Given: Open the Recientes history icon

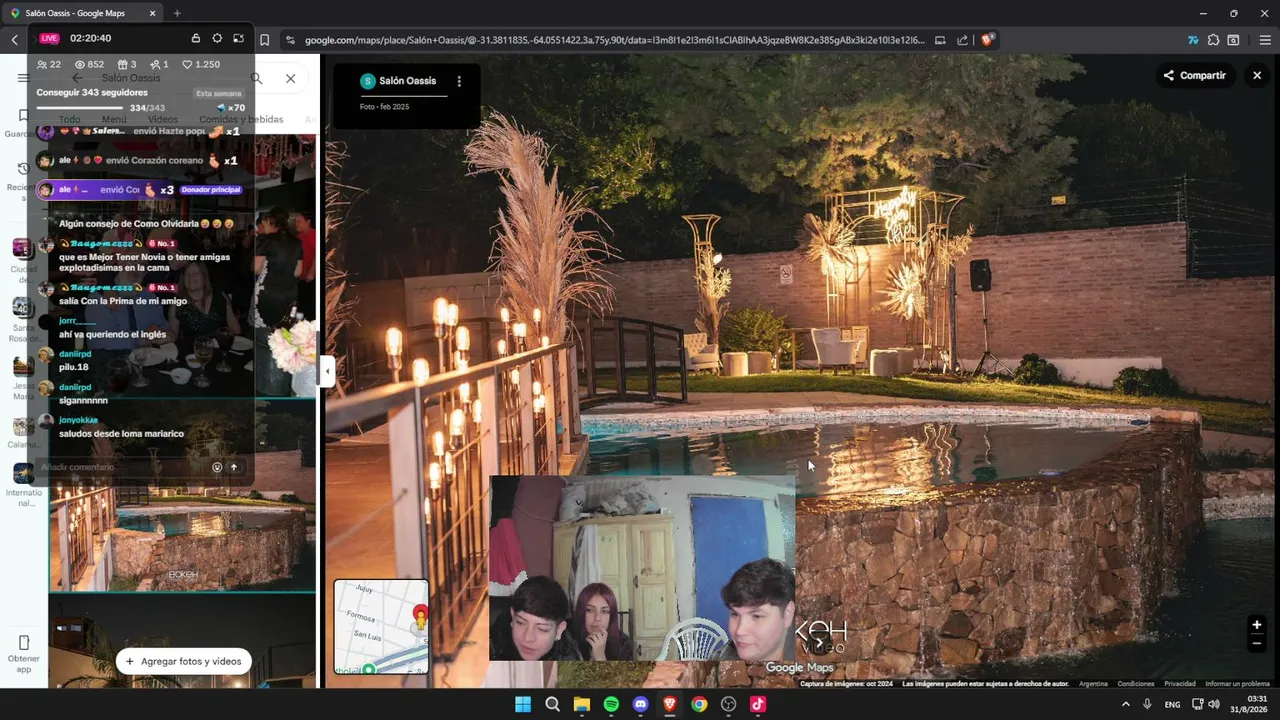Looking at the screenshot, I should 23,169.
